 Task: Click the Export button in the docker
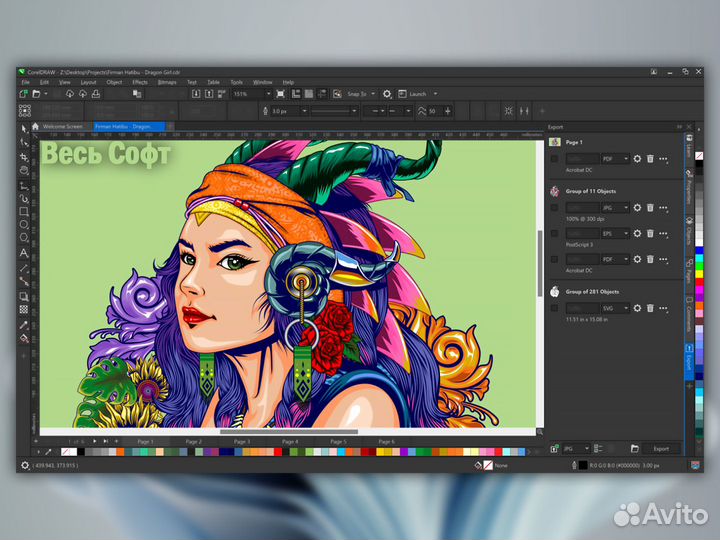661,449
